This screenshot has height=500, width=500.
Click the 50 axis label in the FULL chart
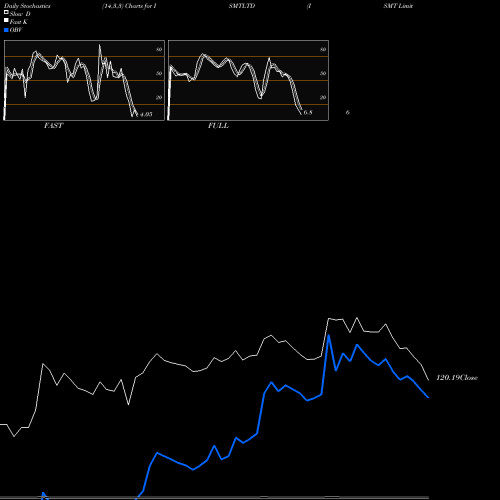323,73
